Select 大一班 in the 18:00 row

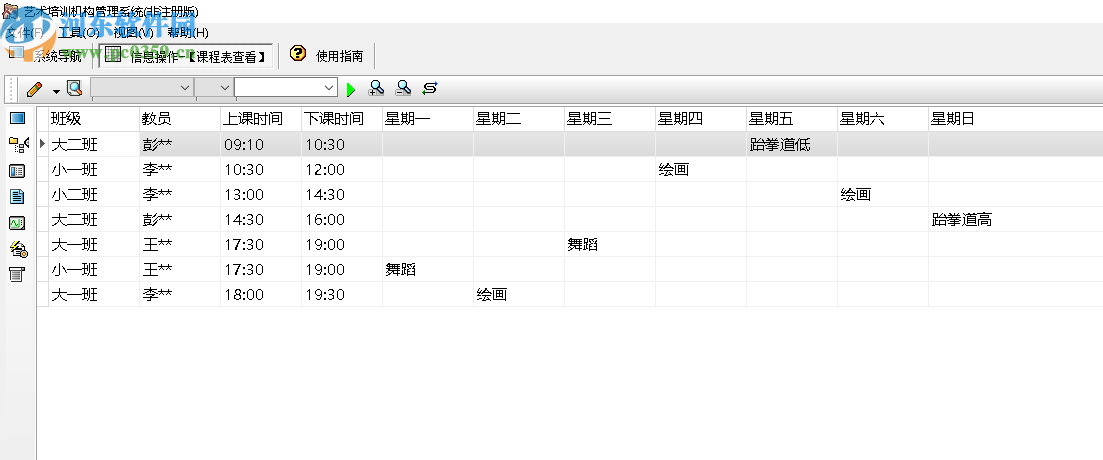[94, 295]
